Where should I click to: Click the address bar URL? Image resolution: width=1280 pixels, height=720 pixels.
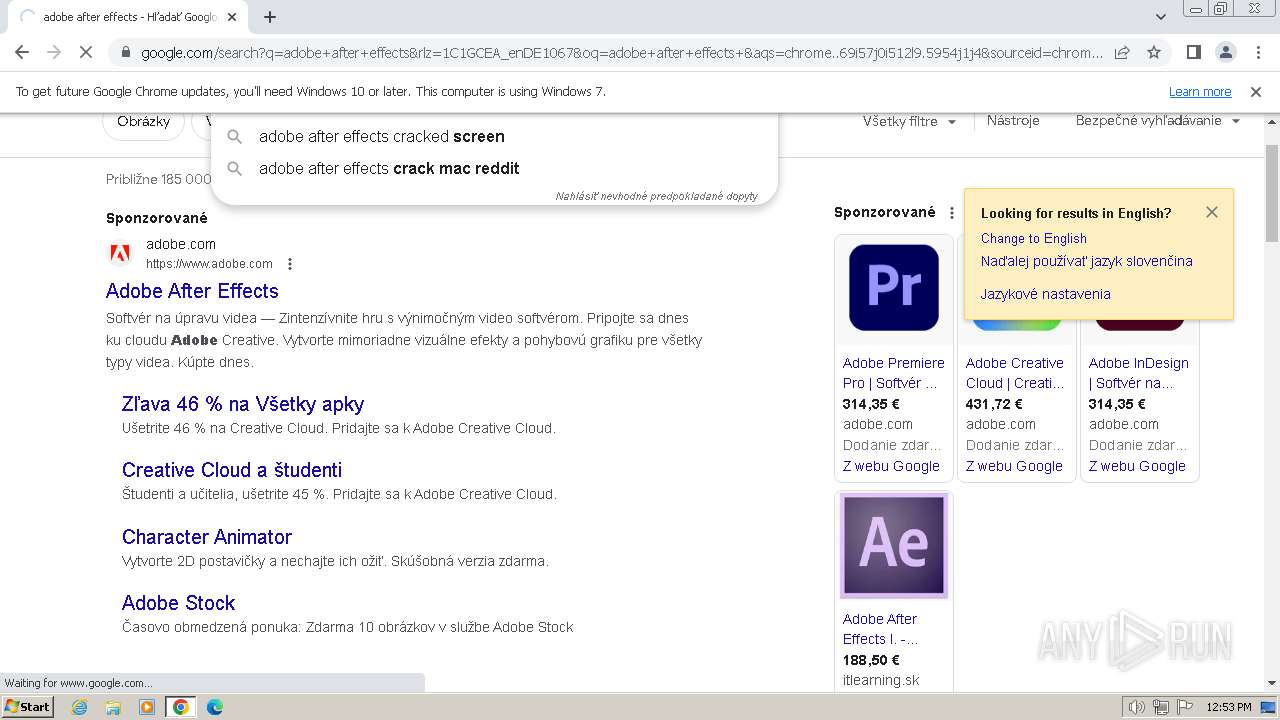620,52
